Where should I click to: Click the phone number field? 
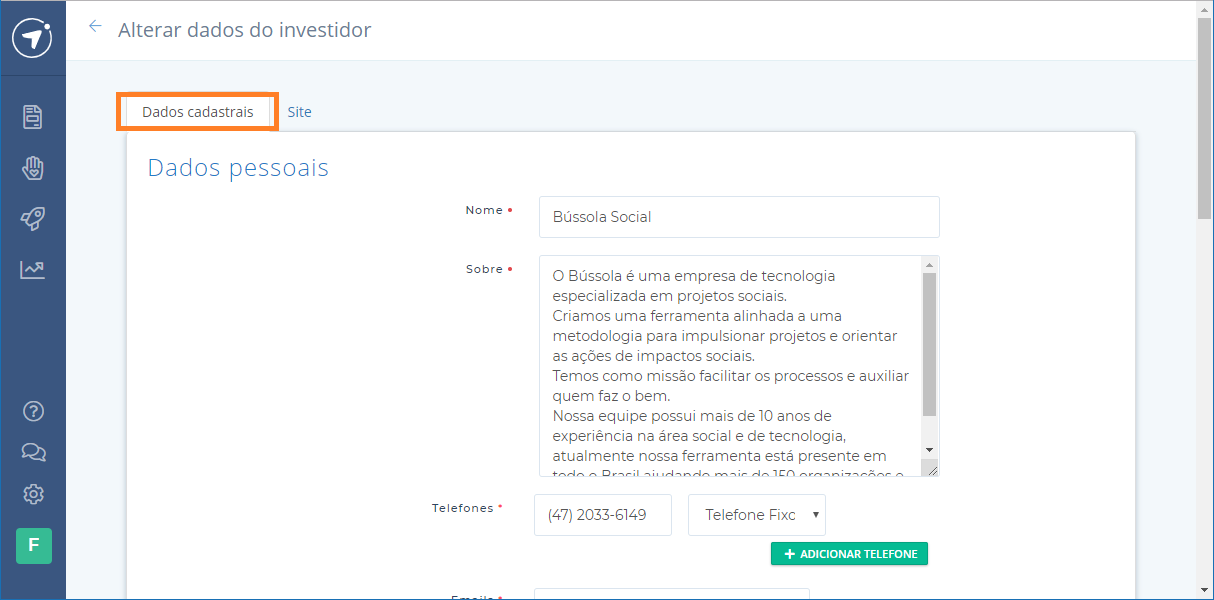tap(603, 515)
